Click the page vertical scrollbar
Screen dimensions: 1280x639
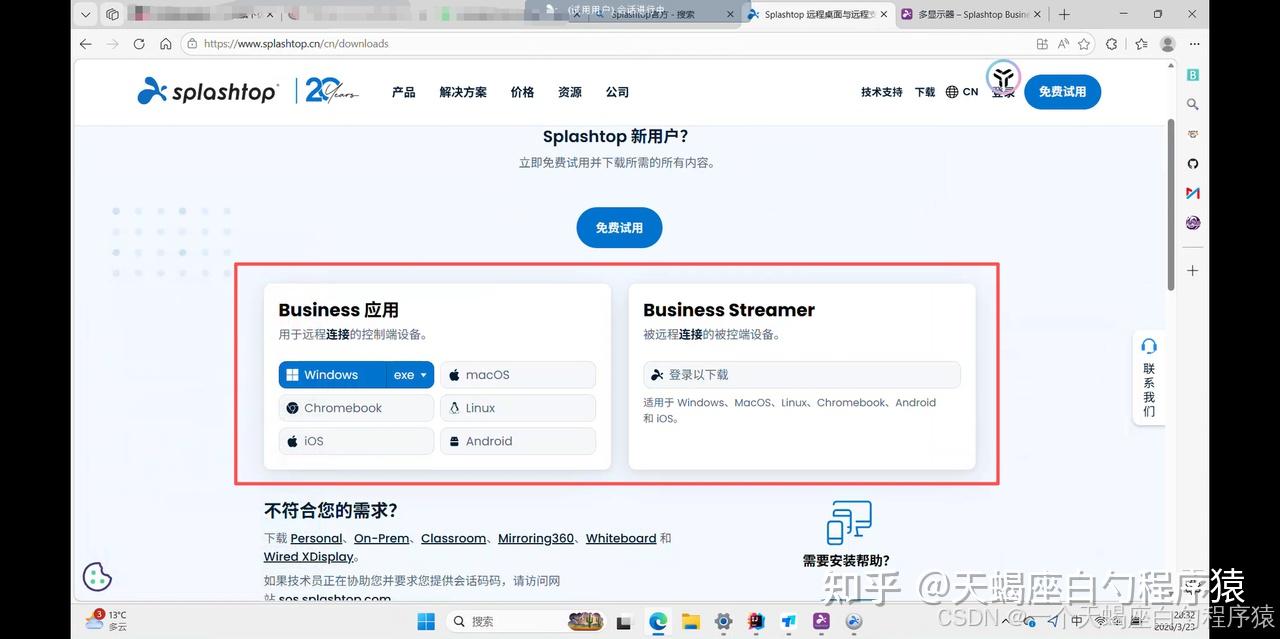1171,205
